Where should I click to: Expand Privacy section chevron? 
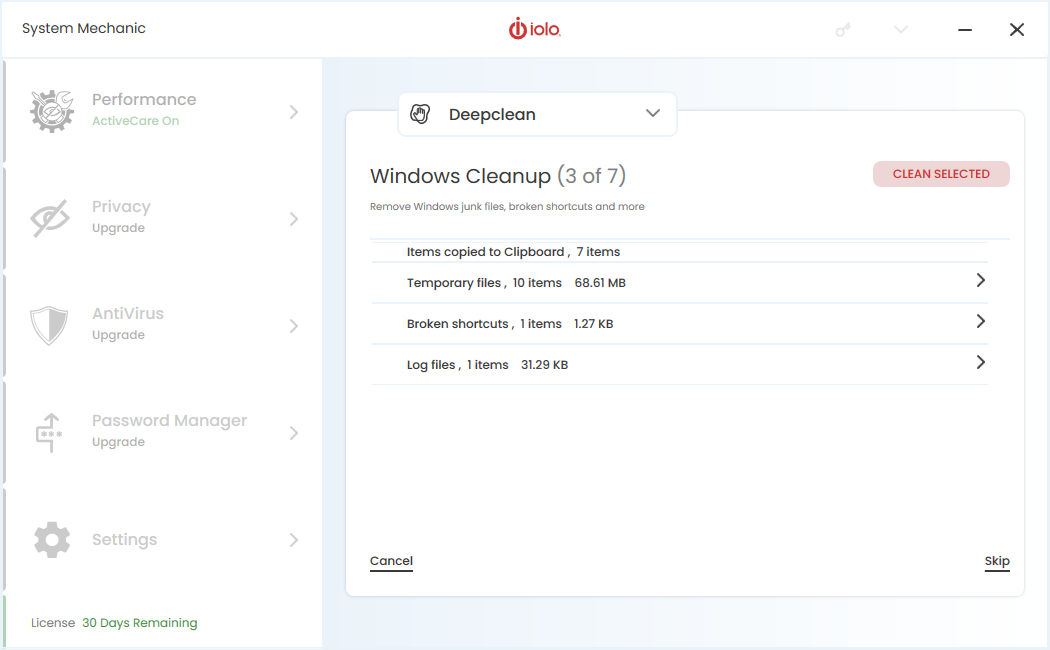294,219
